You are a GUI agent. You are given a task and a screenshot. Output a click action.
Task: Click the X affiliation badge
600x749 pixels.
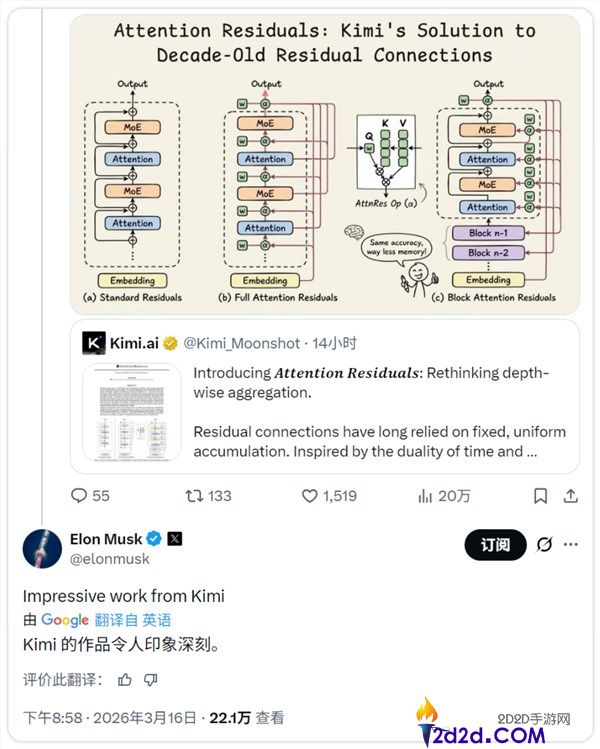174,539
